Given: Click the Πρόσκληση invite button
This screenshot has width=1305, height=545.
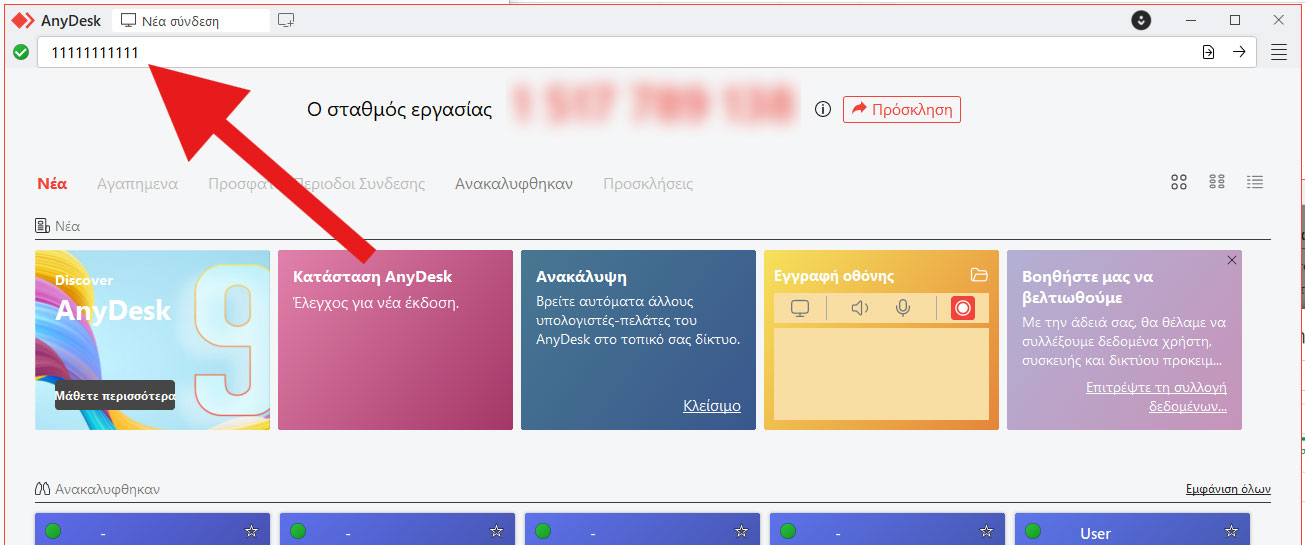Looking at the screenshot, I should pyautogui.click(x=901, y=110).
